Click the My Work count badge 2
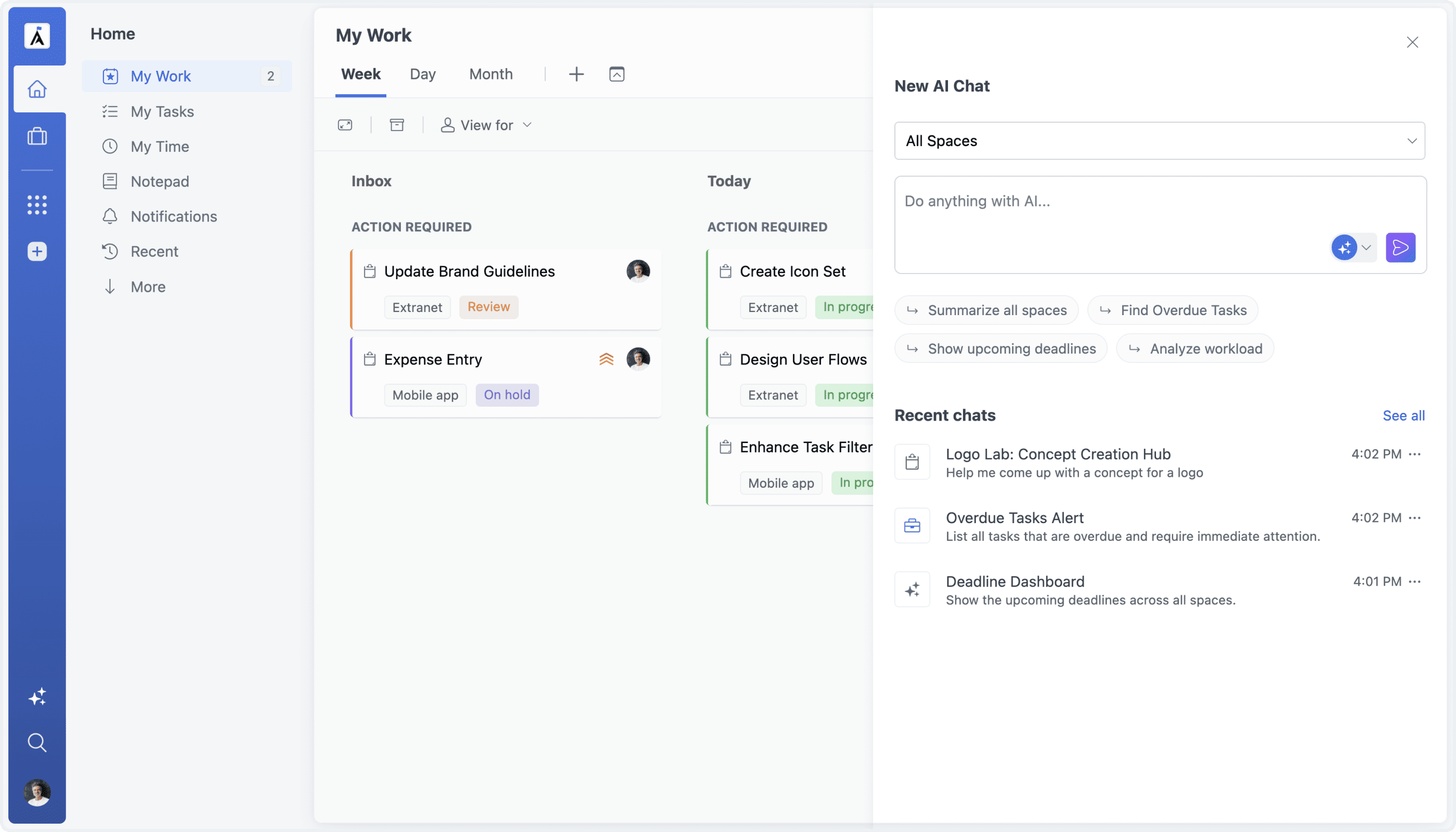1456x832 pixels. click(x=270, y=76)
